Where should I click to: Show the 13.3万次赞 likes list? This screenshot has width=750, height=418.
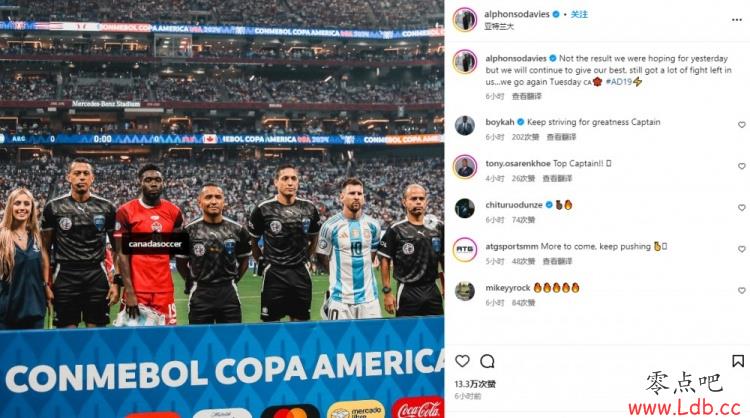(475, 384)
